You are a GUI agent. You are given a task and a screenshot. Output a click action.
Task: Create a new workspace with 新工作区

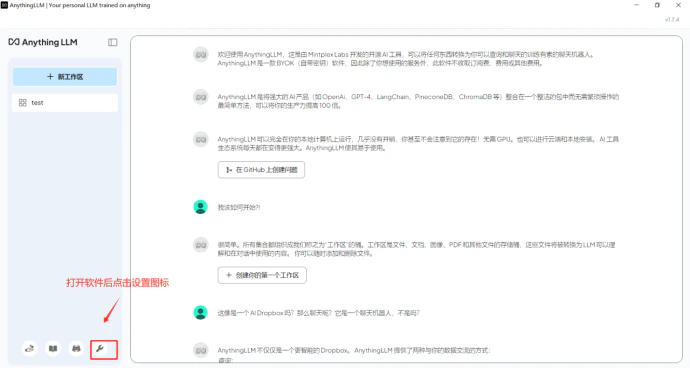[65, 77]
